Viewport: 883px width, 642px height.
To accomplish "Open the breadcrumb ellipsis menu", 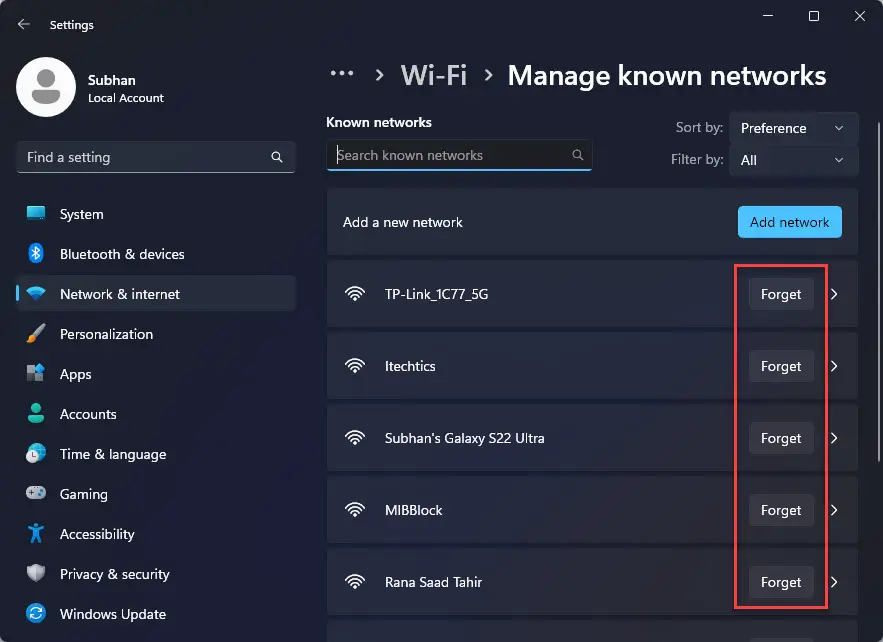I will [x=342, y=73].
